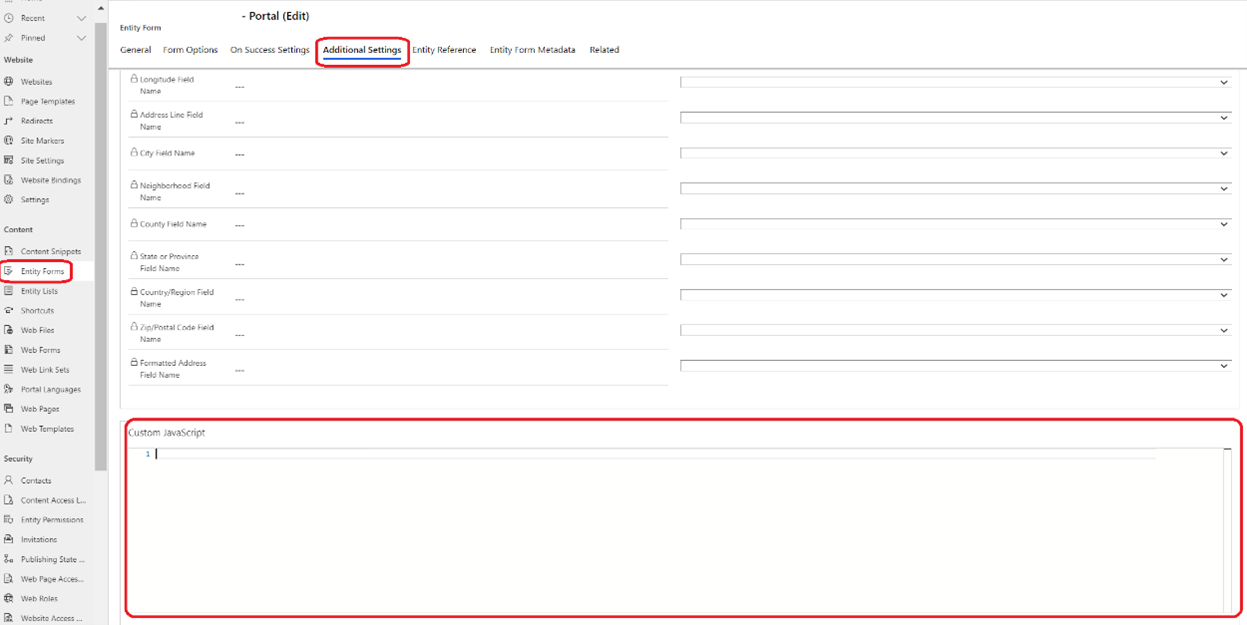Open the Formatted Address Field Name dropdown

pyautogui.click(x=955, y=366)
